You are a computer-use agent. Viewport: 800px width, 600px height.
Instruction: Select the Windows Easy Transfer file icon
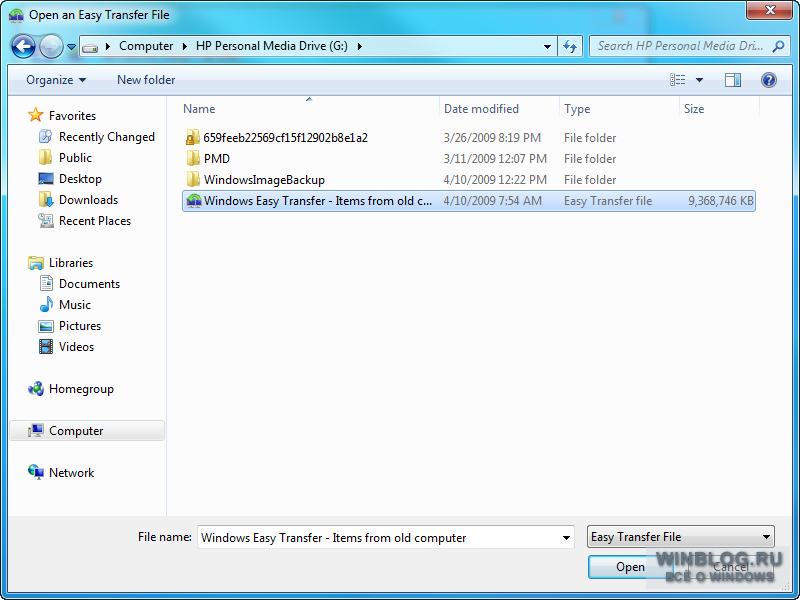click(193, 201)
